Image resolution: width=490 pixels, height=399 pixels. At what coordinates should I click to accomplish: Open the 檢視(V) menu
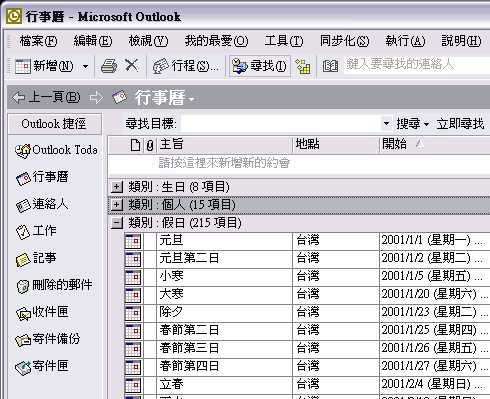click(148, 41)
